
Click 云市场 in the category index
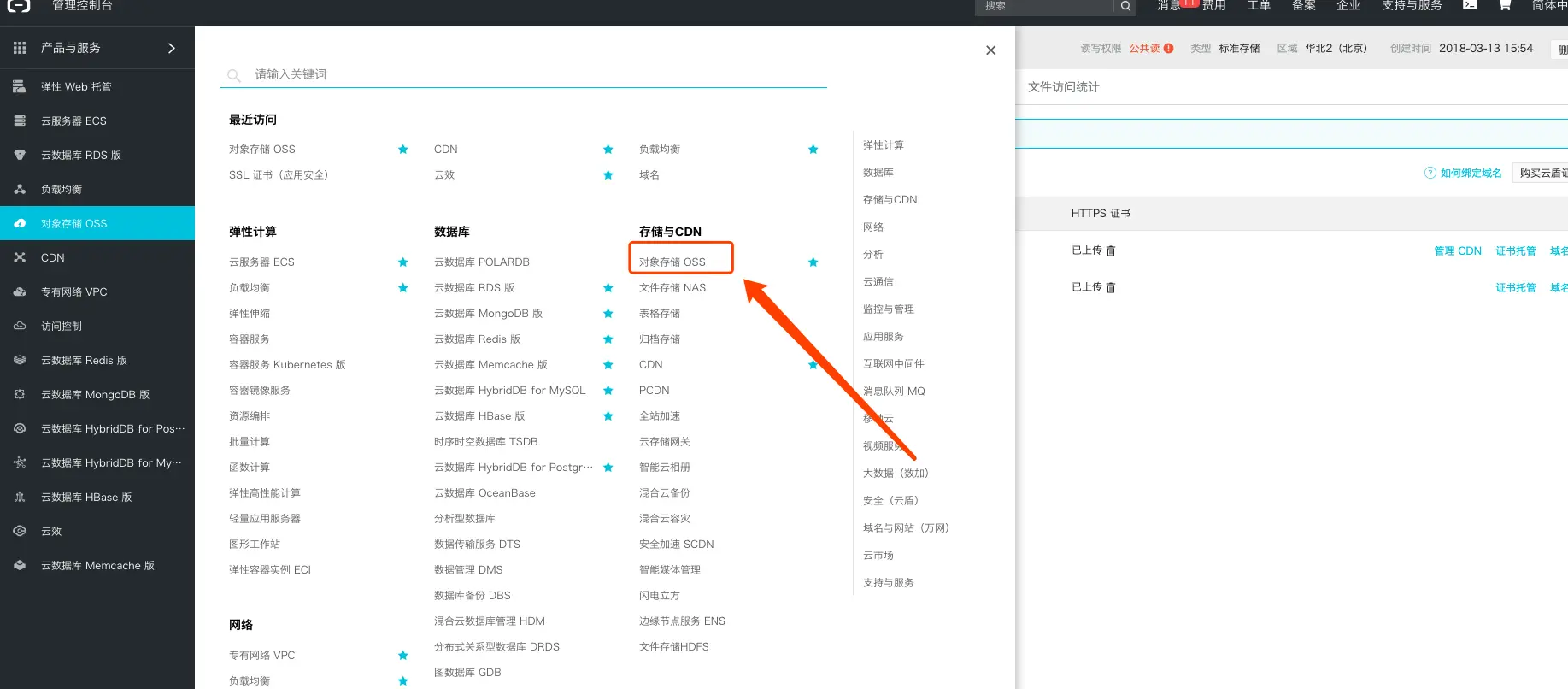pyautogui.click(x=878, y=556)
